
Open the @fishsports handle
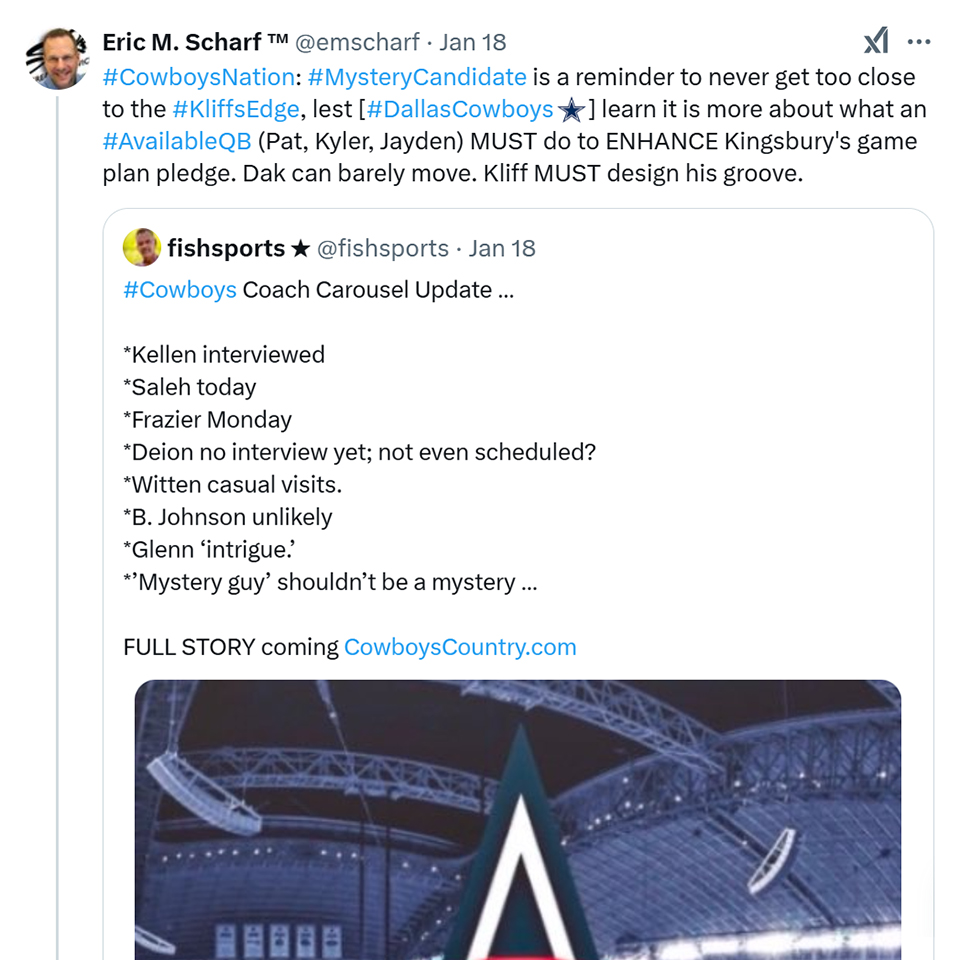click(x=383, y=249)
